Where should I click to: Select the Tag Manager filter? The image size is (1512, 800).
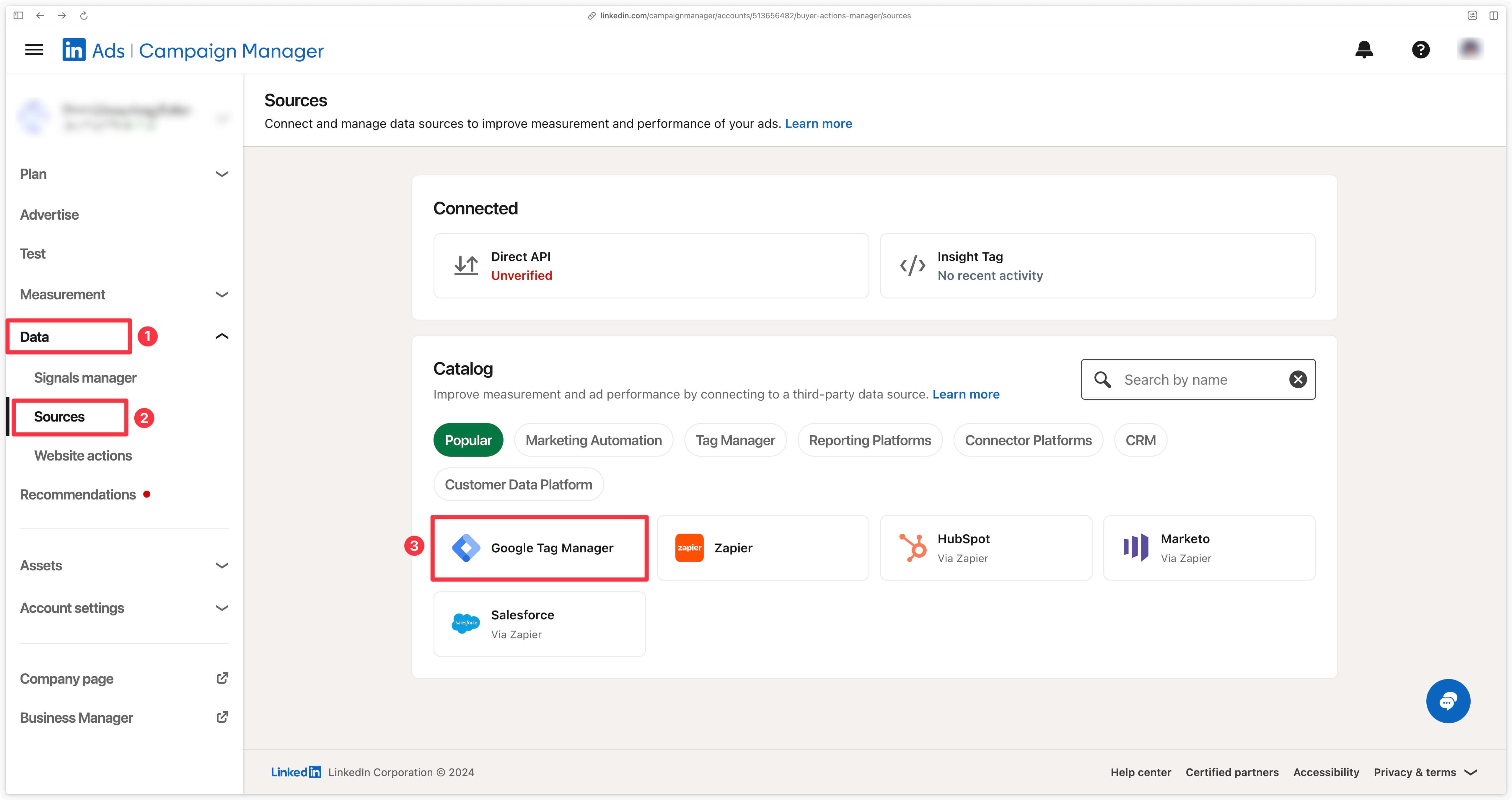point(735,440)
